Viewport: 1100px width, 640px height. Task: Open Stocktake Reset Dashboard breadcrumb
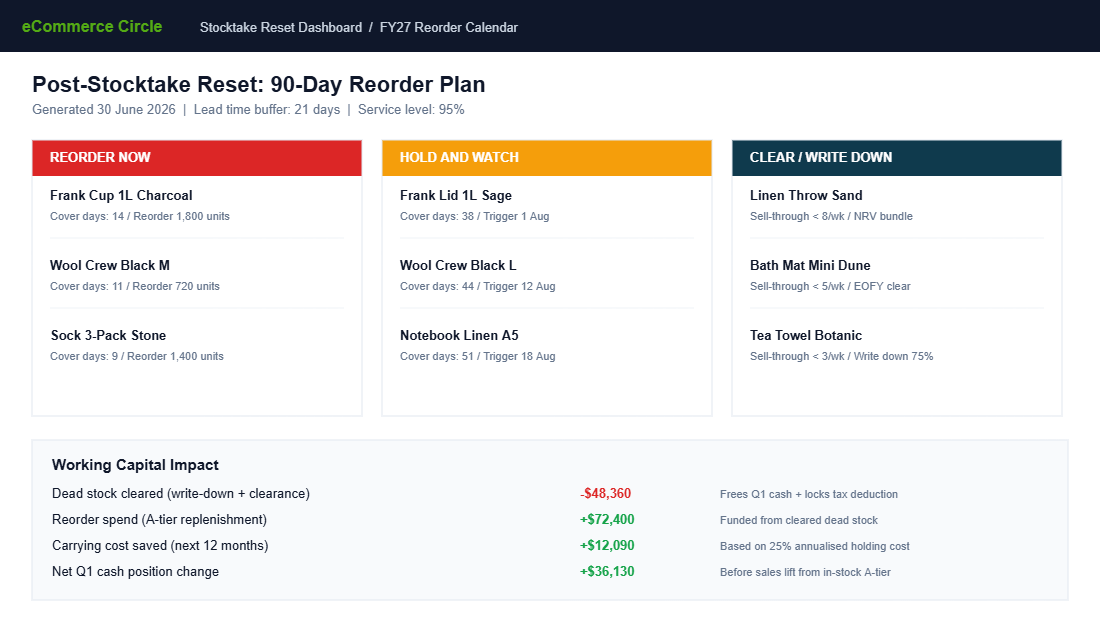click(x=281, y=27)
